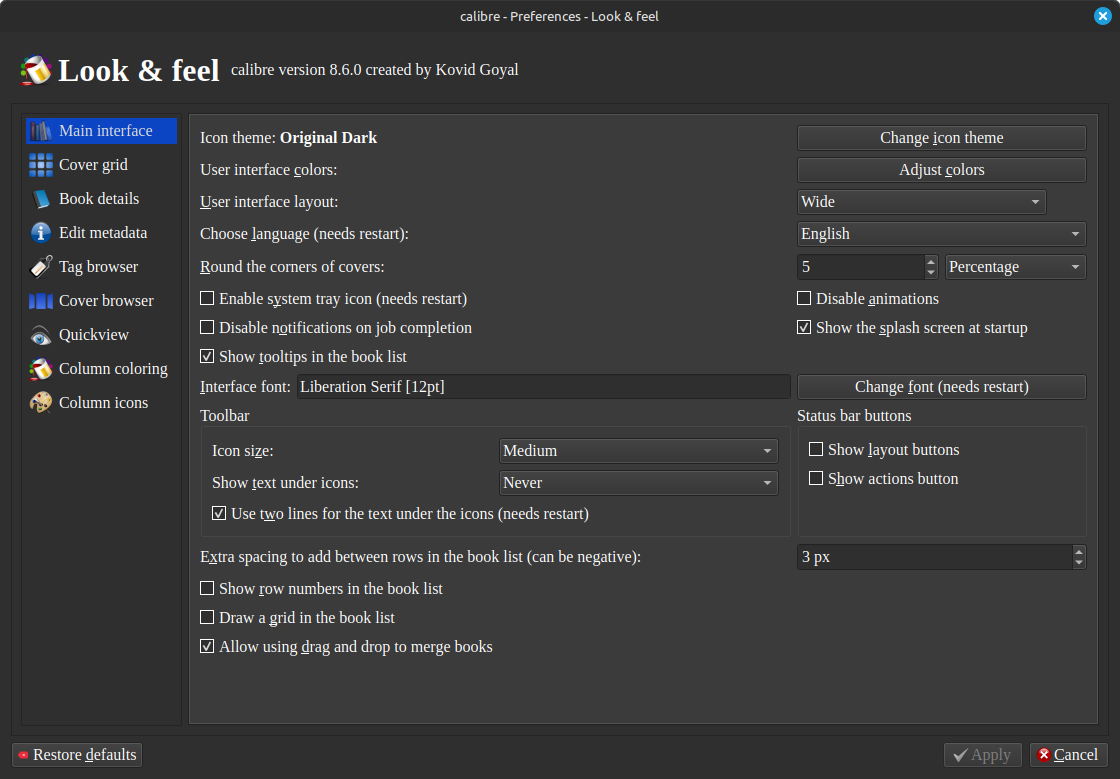Open the toolbar Icon size dropdown
The height and width of the screenshot is (779, 1120).
[639, 451]
